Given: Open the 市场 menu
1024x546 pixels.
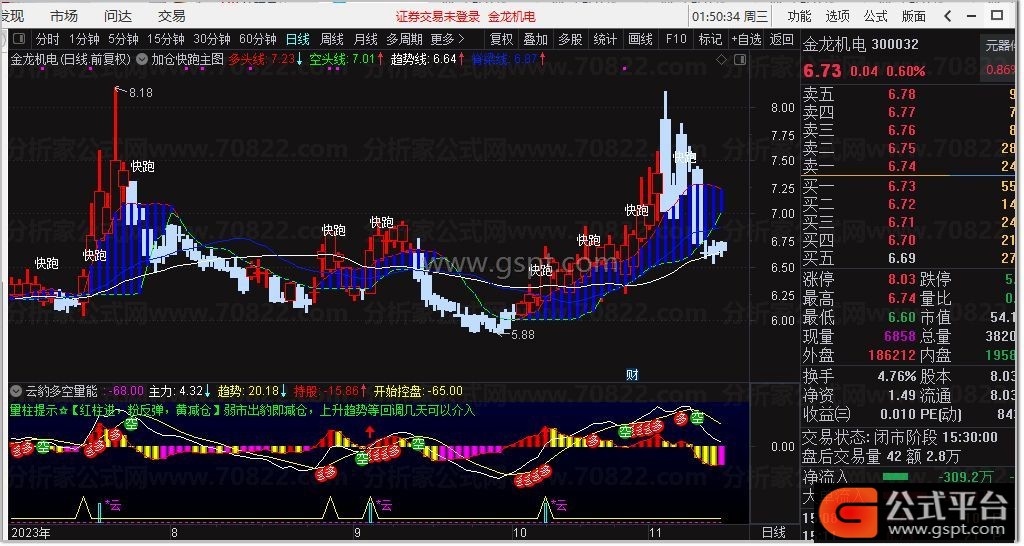Looking at the screenshot, I should [64, 16].
